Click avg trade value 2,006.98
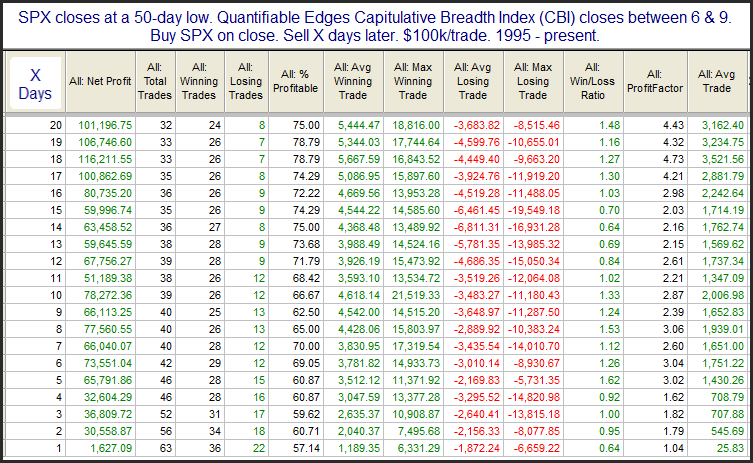This screenshot has height=463, width=753. tap(723, 295)
